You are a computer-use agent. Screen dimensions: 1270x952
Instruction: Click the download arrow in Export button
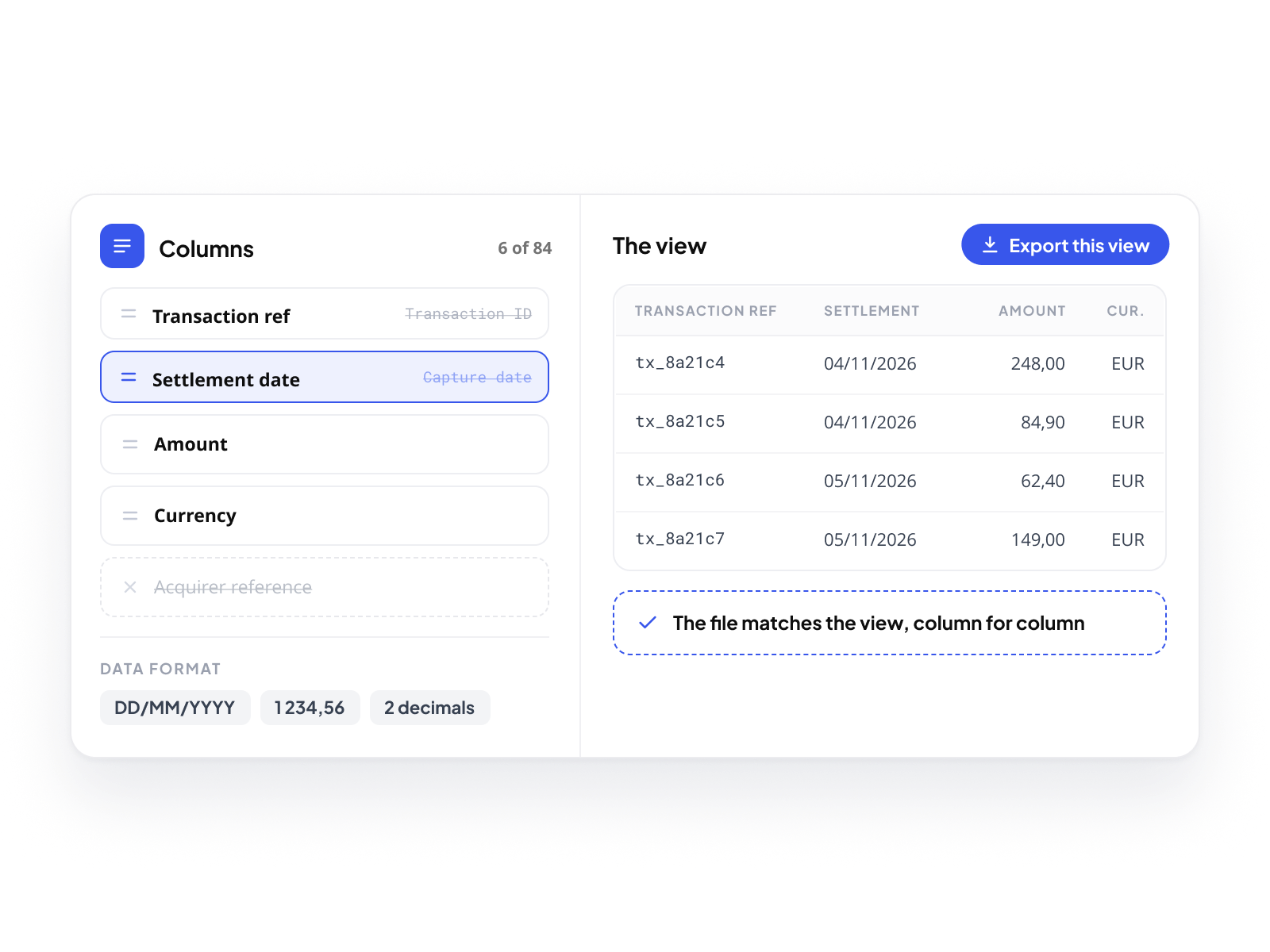[990, 245]
